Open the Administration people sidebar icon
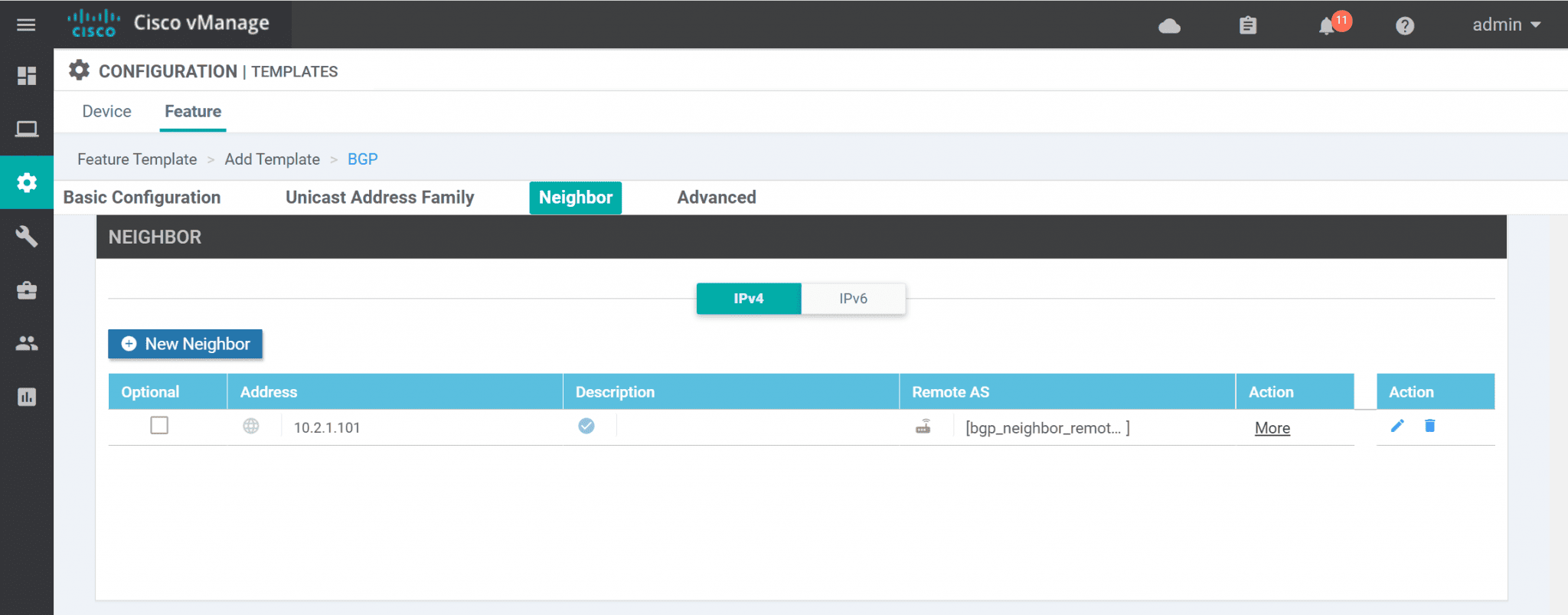 click(x=27, y=343)
